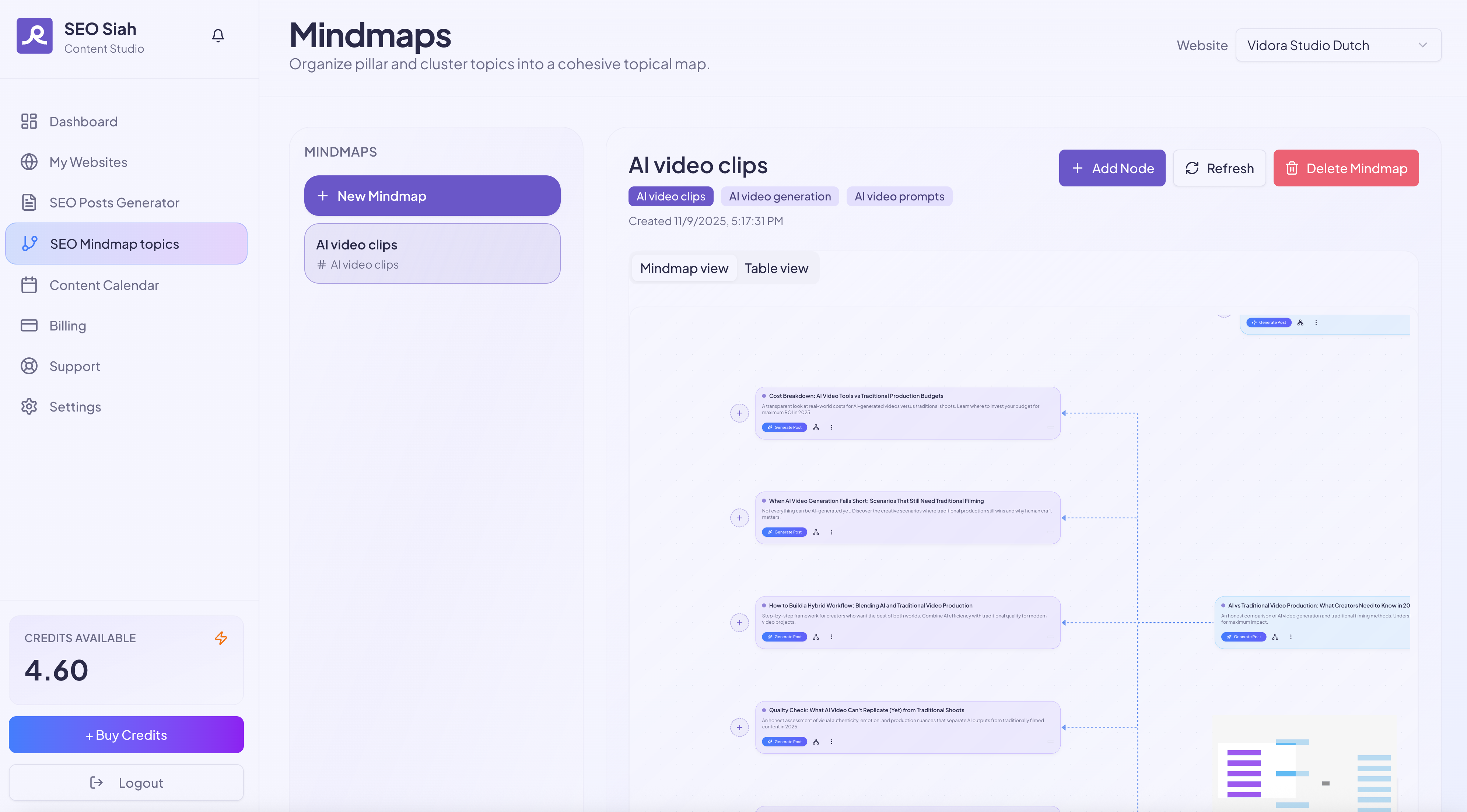Switch to Table view tab

pyautogui.click(x=776, y=268)
